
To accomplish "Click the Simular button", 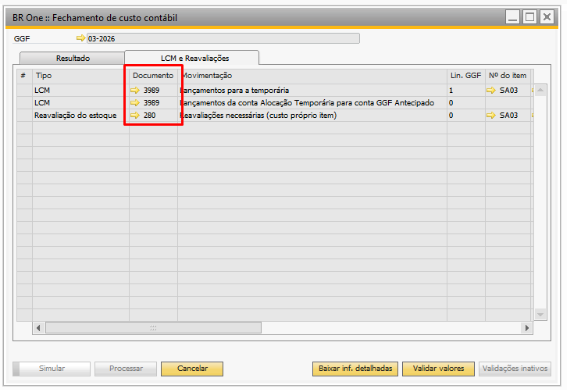I will [52, 368].
